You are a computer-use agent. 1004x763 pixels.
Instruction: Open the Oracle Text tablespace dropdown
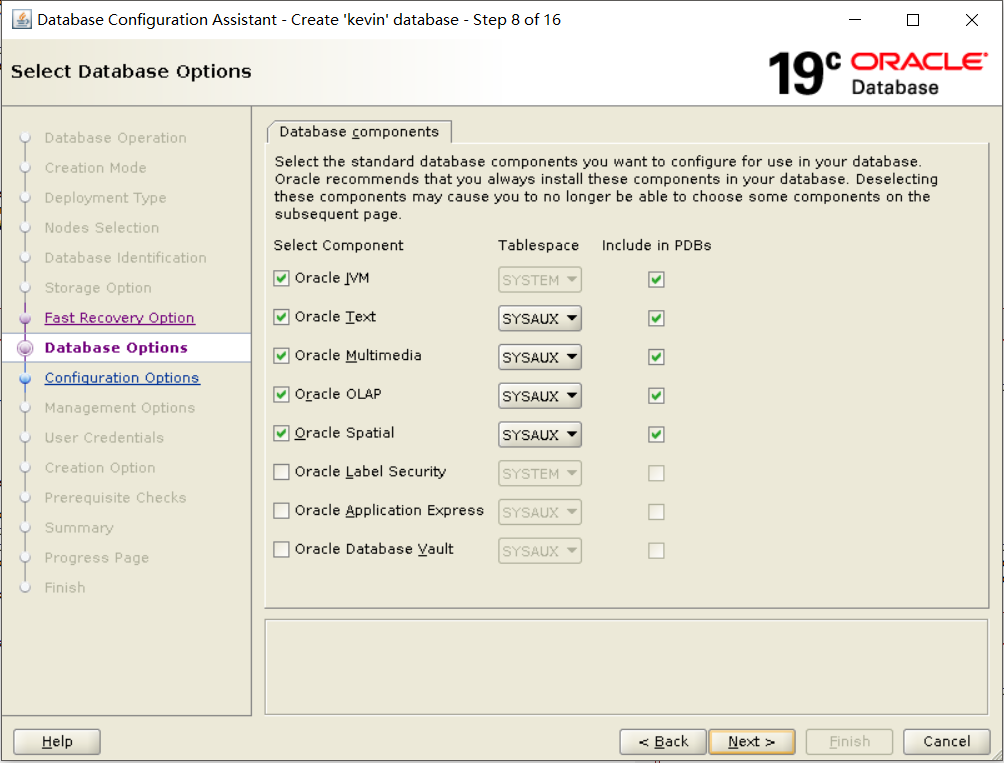coord(540,318)
